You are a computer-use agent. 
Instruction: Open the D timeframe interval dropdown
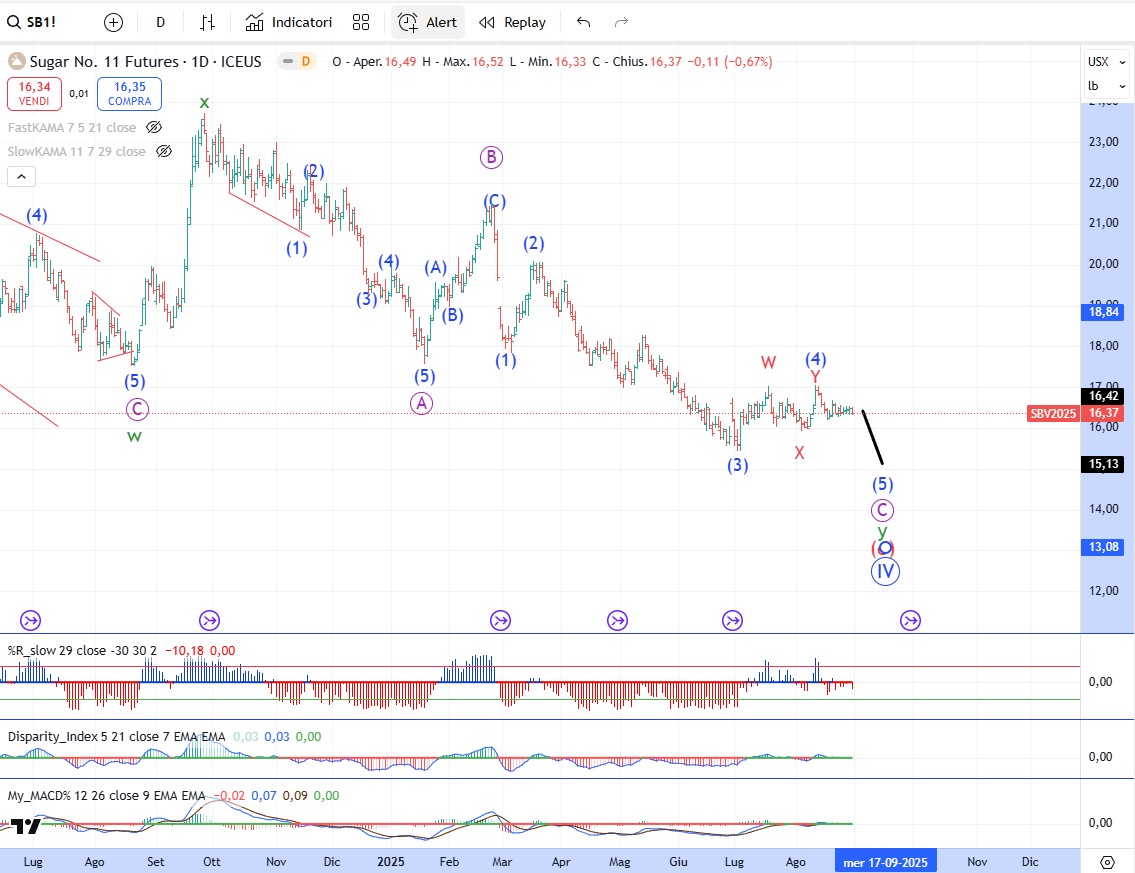(x=160, y=22)
